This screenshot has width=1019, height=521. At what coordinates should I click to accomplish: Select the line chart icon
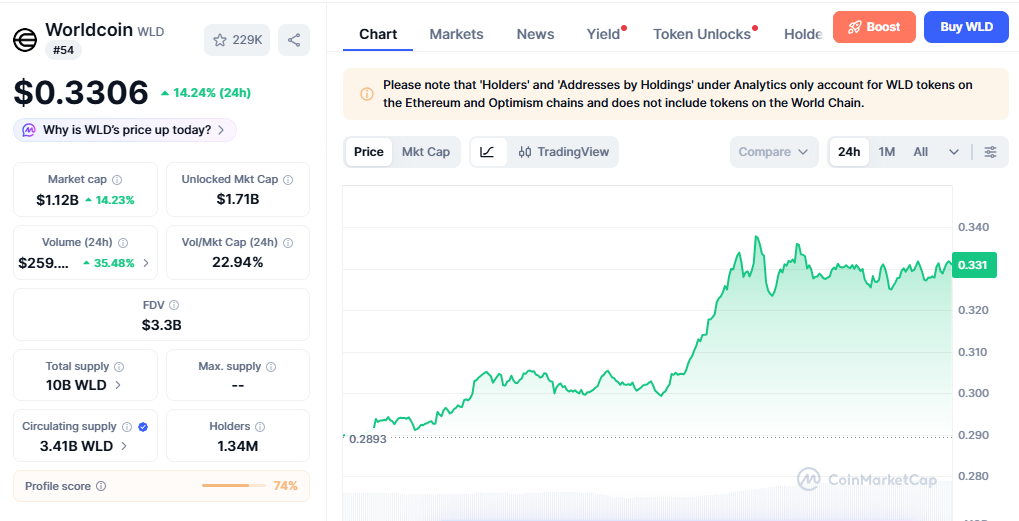point(488,152)
